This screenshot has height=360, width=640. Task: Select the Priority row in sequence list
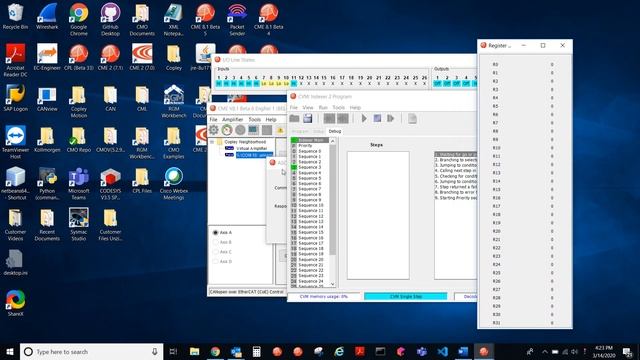(x=310, y=145)
